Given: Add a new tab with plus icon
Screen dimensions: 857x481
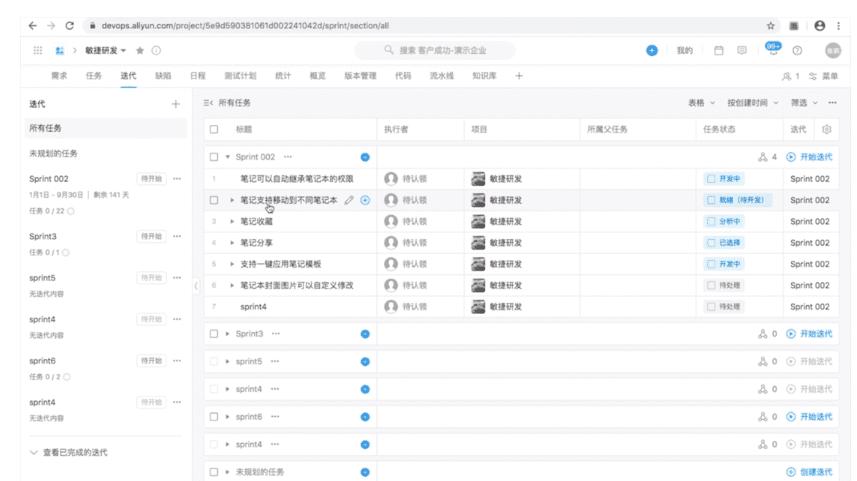Looking at the screenshot, I should [519, 75].
